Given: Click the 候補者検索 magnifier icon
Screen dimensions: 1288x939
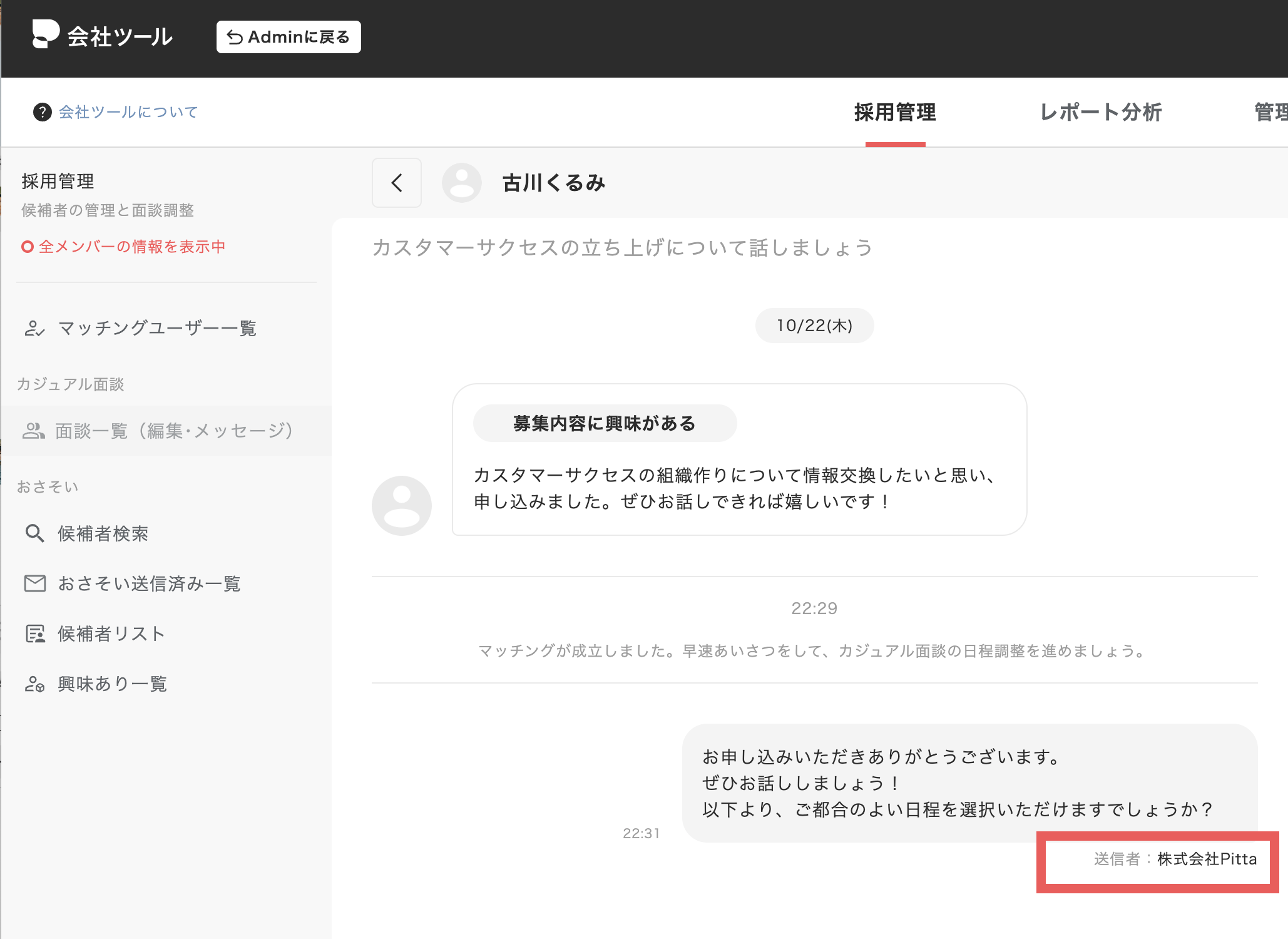Looking at the screenshot, I should [34, 533].
